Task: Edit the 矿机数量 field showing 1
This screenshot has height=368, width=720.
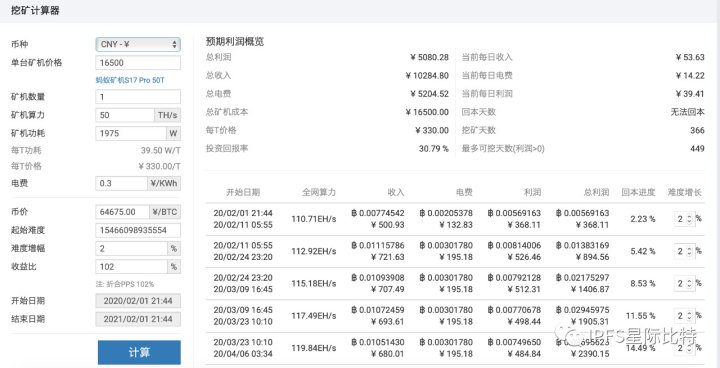Action: point(138,97)
